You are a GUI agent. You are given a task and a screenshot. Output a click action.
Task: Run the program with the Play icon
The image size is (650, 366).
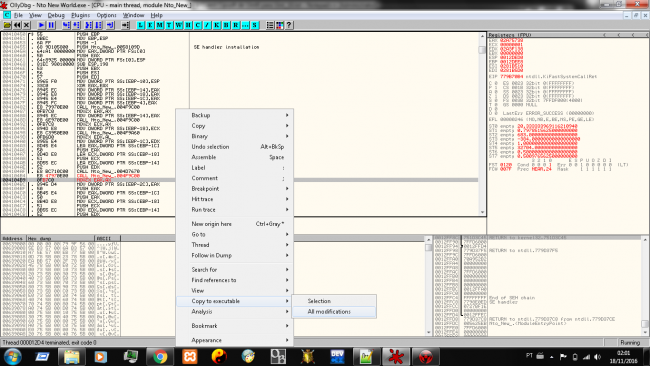(41, 25)
